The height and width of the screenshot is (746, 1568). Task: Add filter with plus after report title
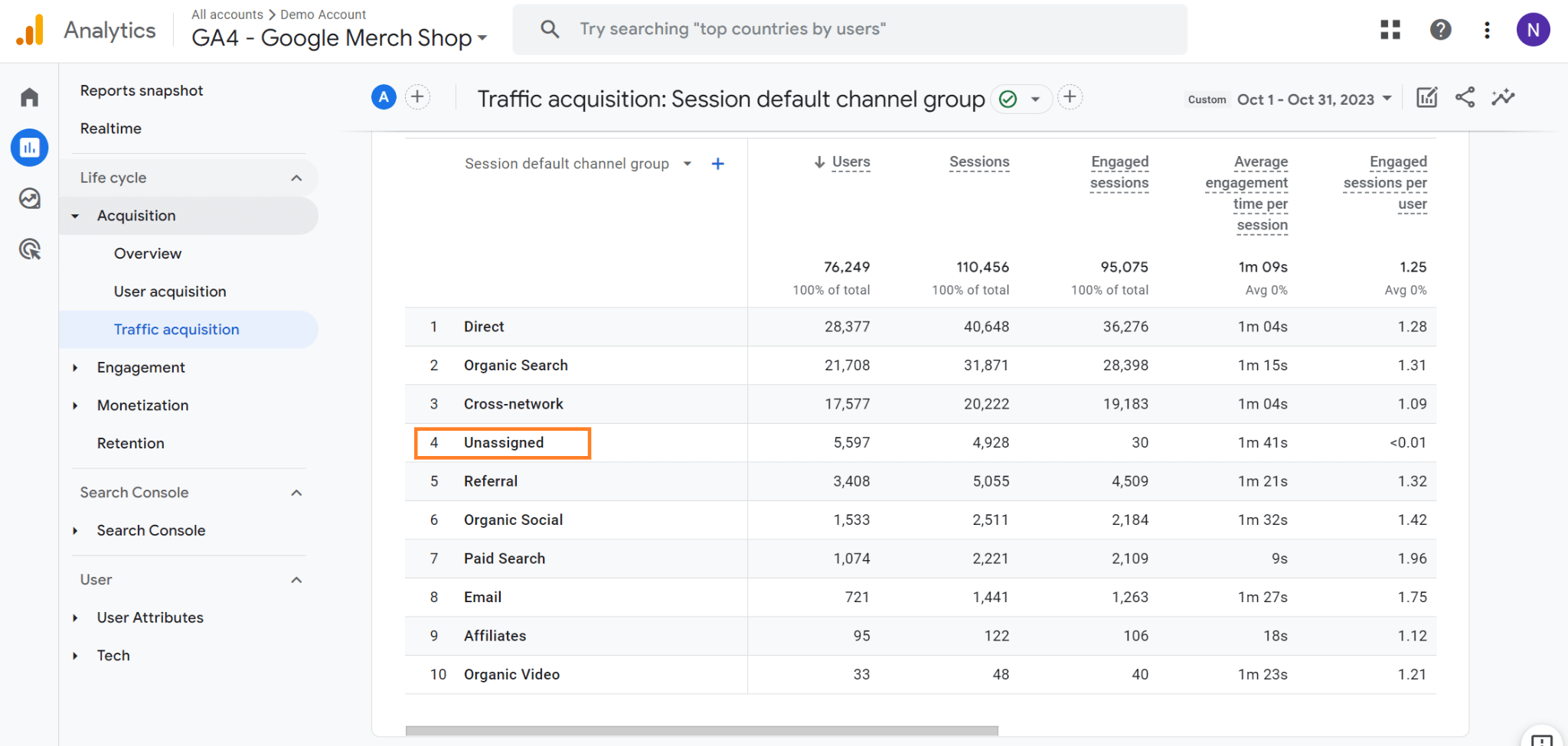pos(1070,97)
